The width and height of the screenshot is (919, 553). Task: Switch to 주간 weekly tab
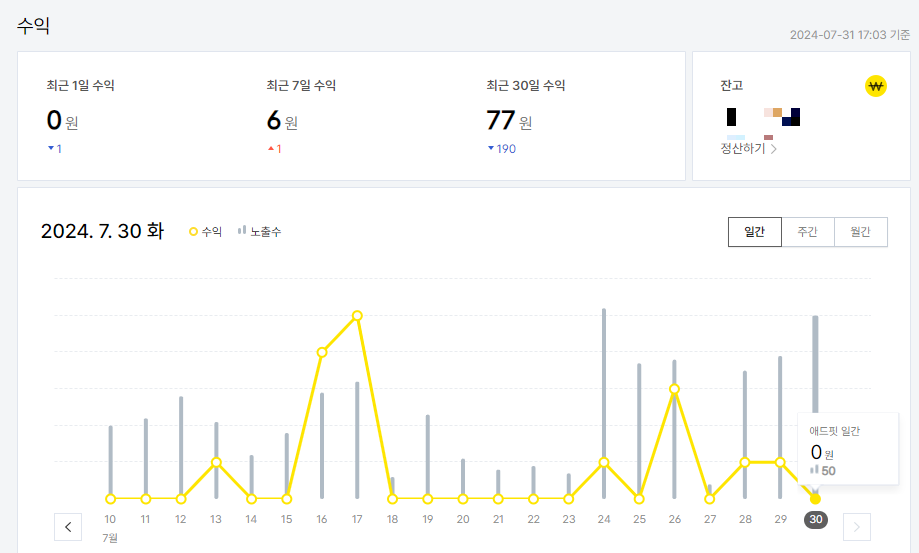pyautogui.click(x=808, y=232)
